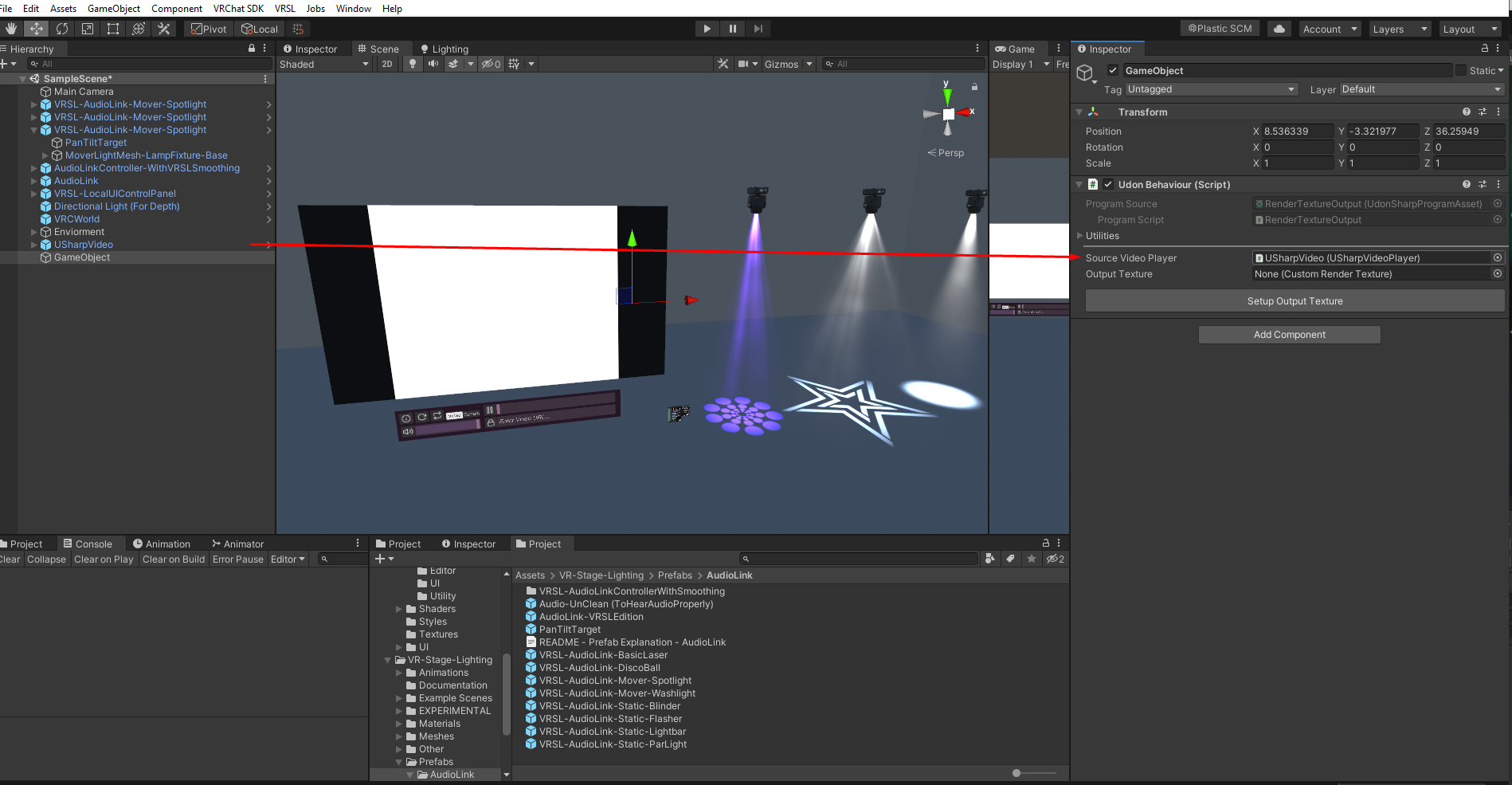The width and height of the screenshot is (1512, 785).
Task: Open Window menu
Action: [354, 9]
